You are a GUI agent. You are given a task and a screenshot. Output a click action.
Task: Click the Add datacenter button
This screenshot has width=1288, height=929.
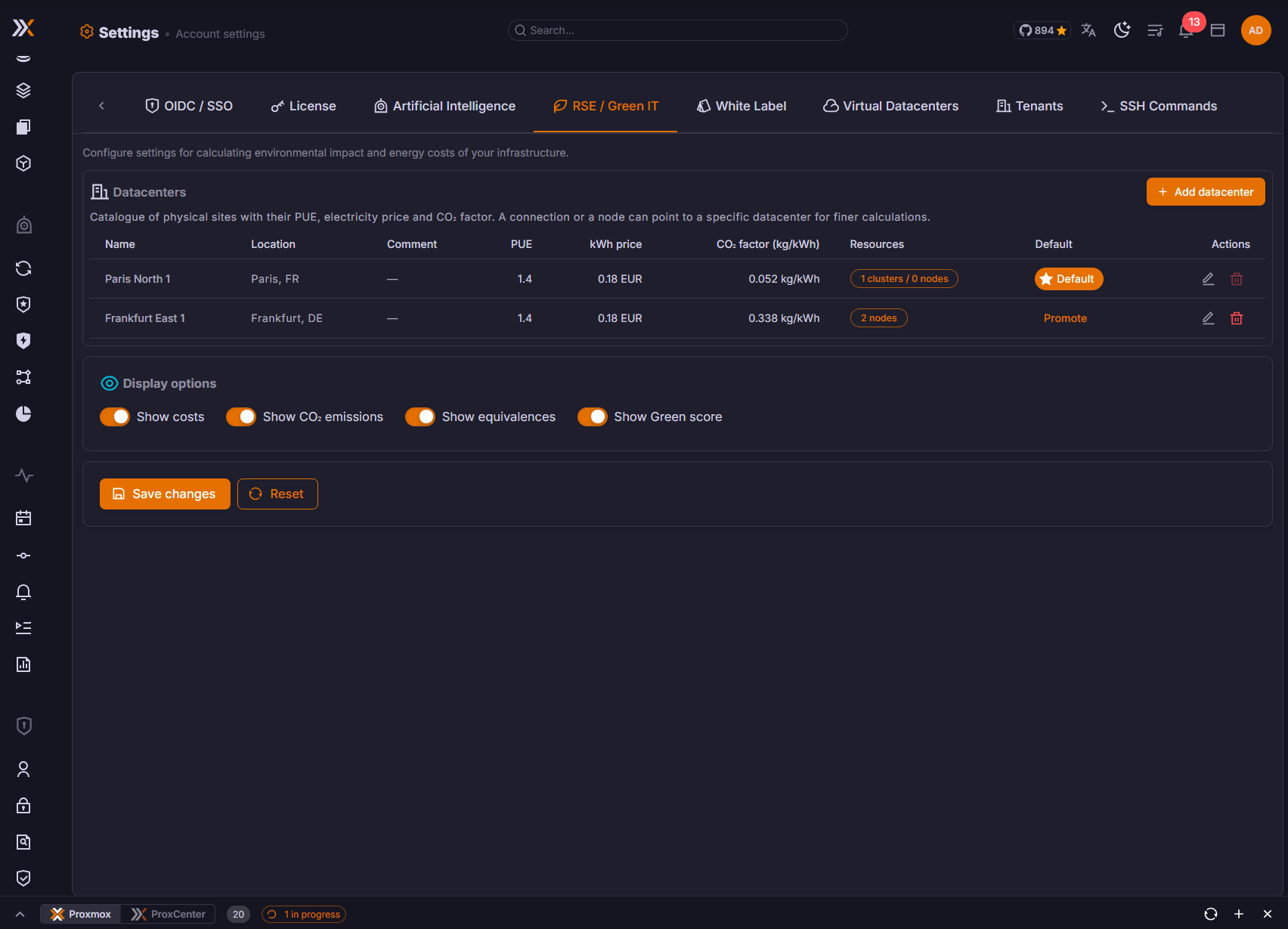[1206, 192]
